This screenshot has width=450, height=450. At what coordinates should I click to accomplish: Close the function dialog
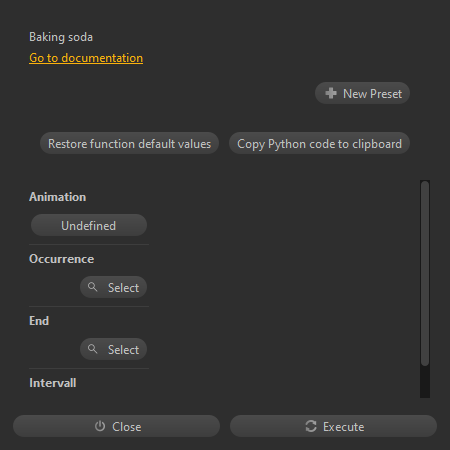tap(116, 426)
